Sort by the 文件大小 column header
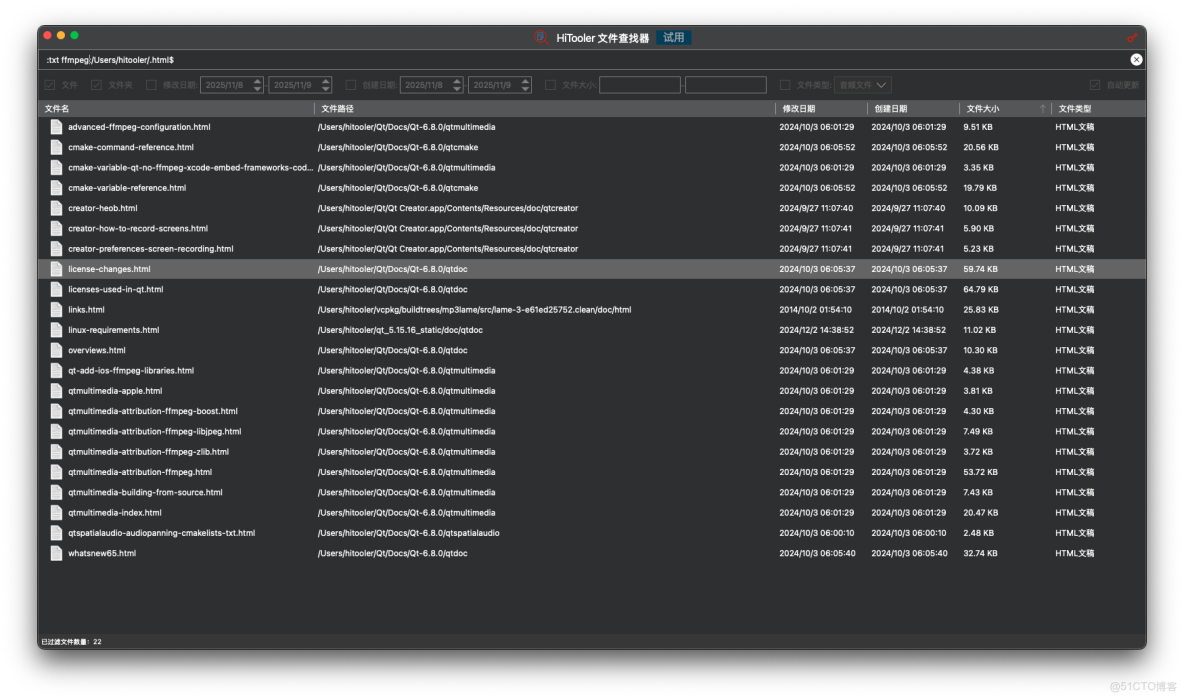 (1006, 109)
